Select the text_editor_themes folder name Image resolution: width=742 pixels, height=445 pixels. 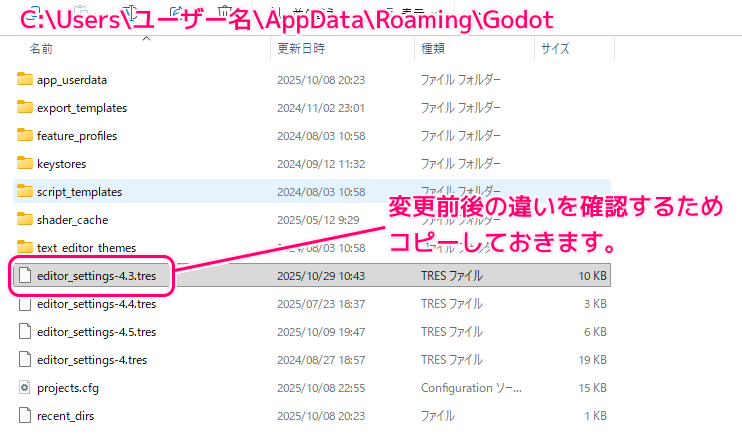(x=87, y=248)
